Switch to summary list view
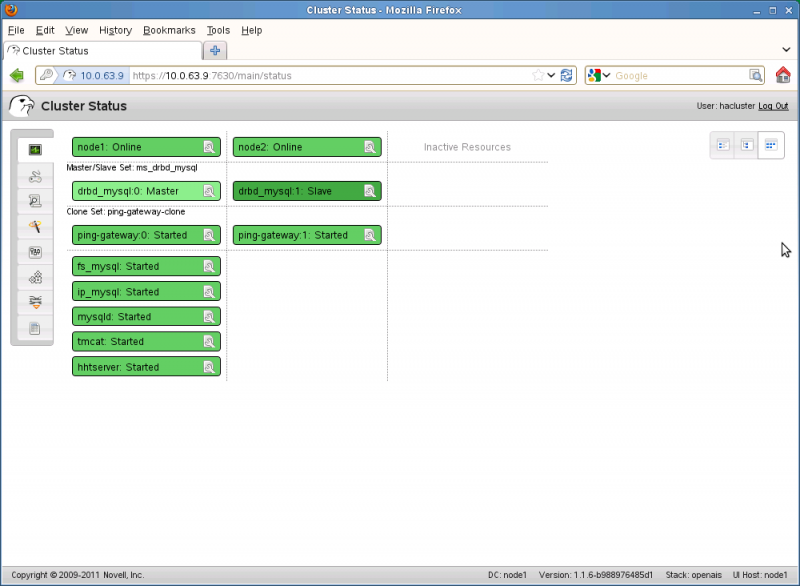 (x=722, y=145)
